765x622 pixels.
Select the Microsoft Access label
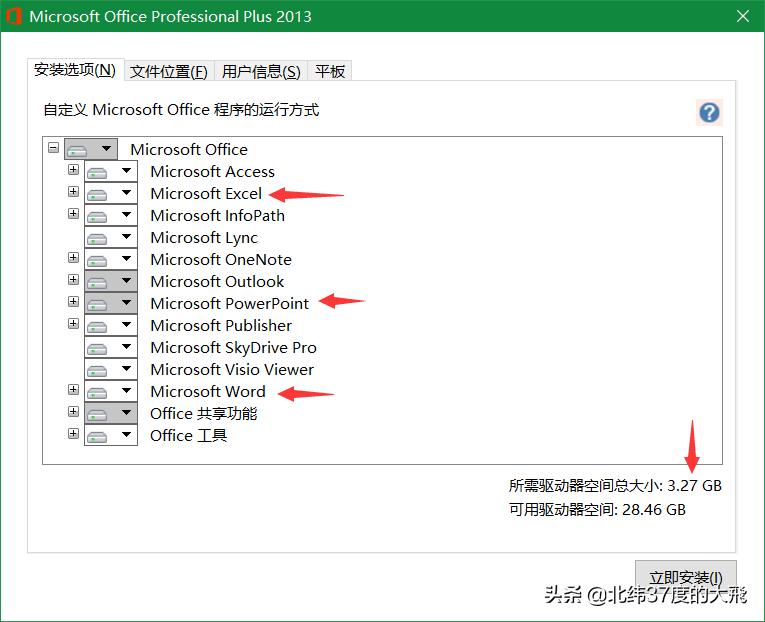click(x=212, y=171)
